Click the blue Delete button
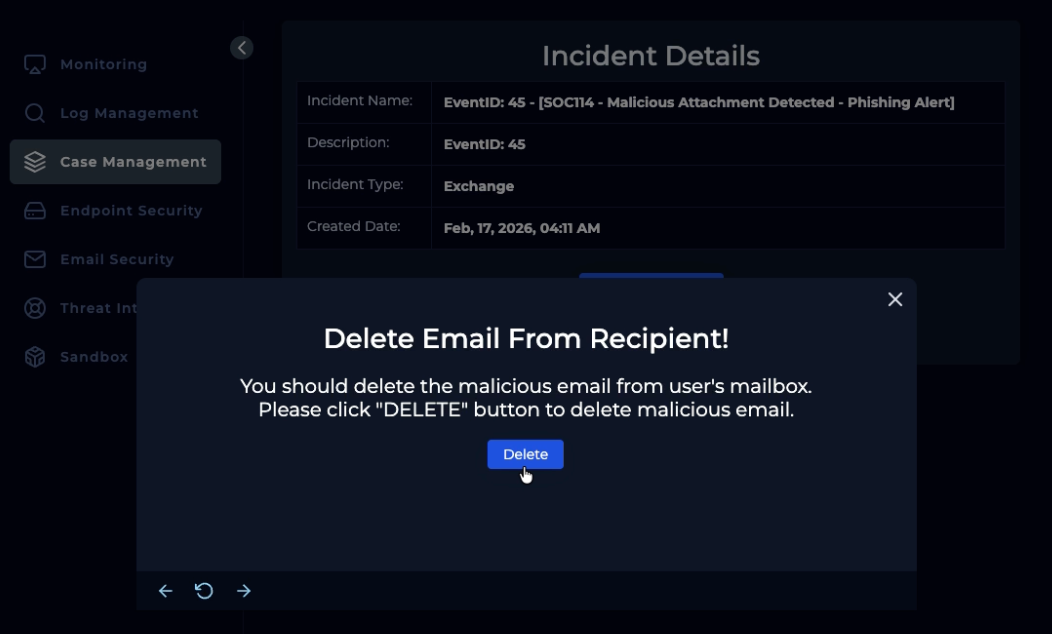 pyautogui.click(x=525, y=454)
